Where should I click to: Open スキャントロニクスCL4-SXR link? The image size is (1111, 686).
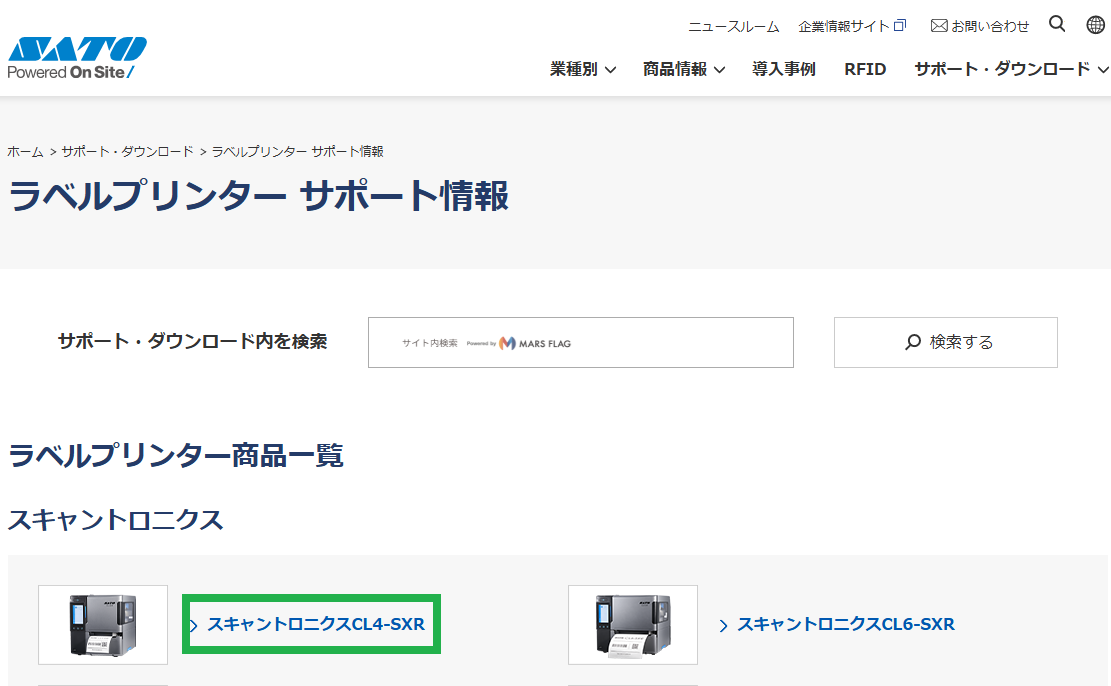(316, 624)
